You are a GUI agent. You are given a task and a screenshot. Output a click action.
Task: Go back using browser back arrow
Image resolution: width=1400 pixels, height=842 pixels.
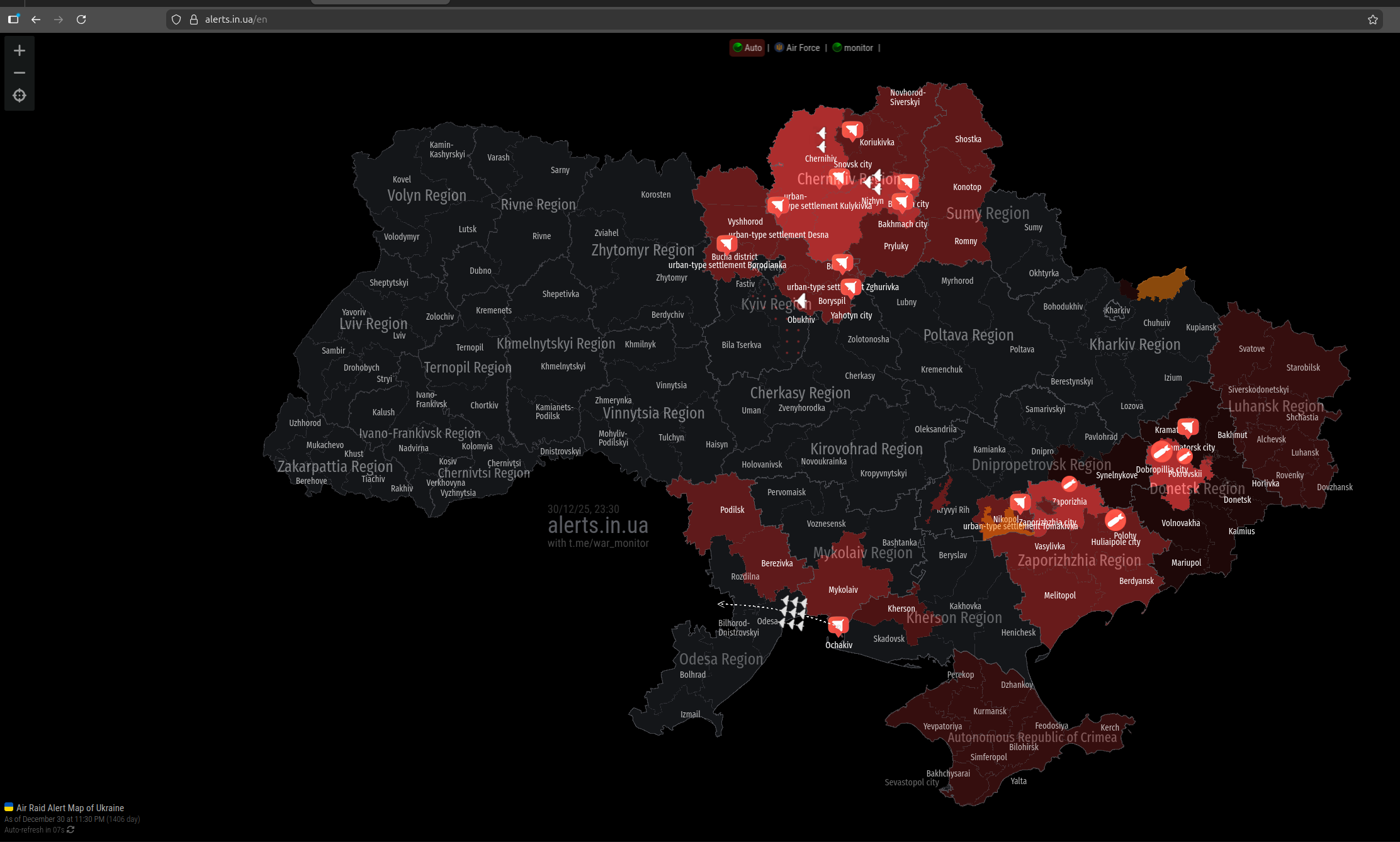[36, 20]
